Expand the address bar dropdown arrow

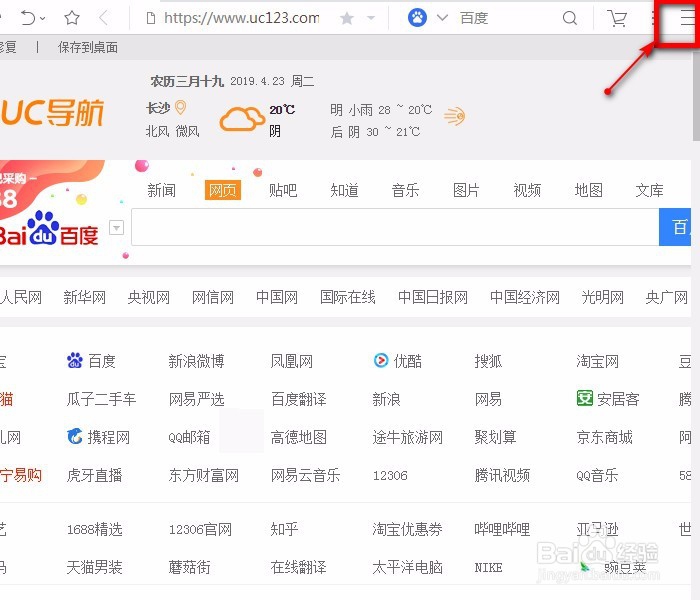pyautogui.click(x=371, y=18)
